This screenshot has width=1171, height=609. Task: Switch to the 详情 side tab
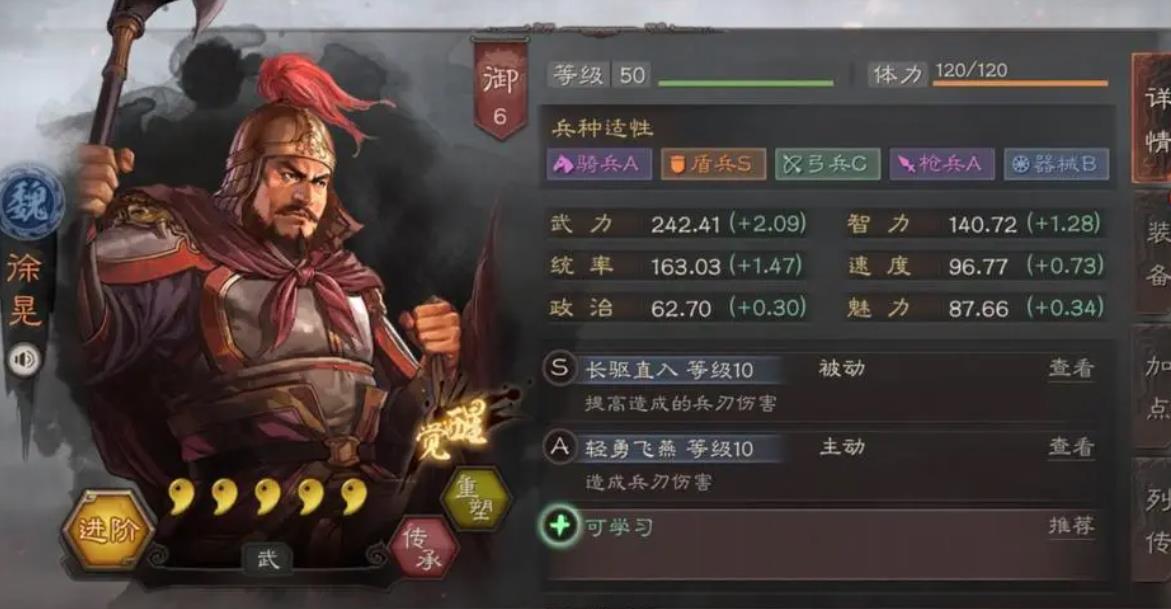pyautogui.click(x=1154, y=118)
